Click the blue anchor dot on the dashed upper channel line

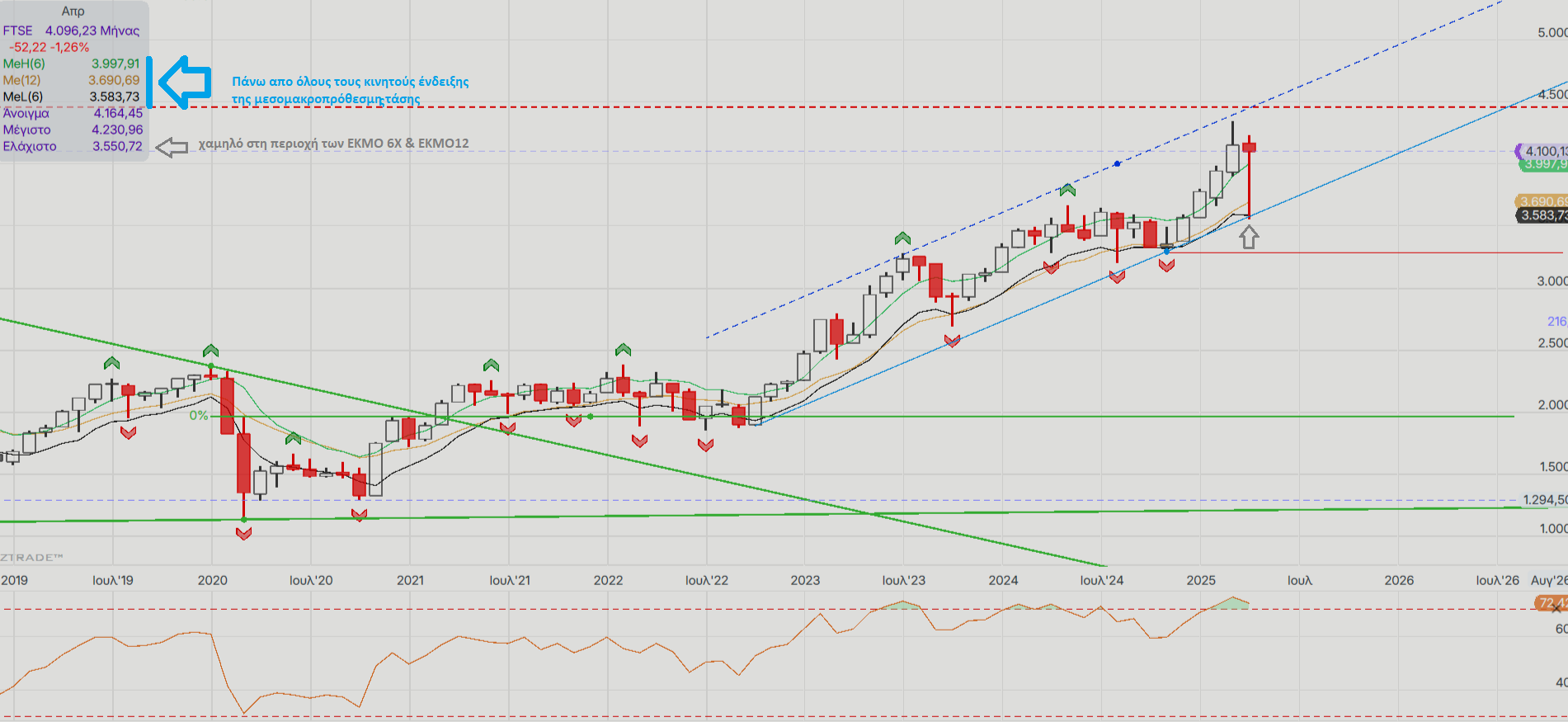click(x=1117, y=163)
